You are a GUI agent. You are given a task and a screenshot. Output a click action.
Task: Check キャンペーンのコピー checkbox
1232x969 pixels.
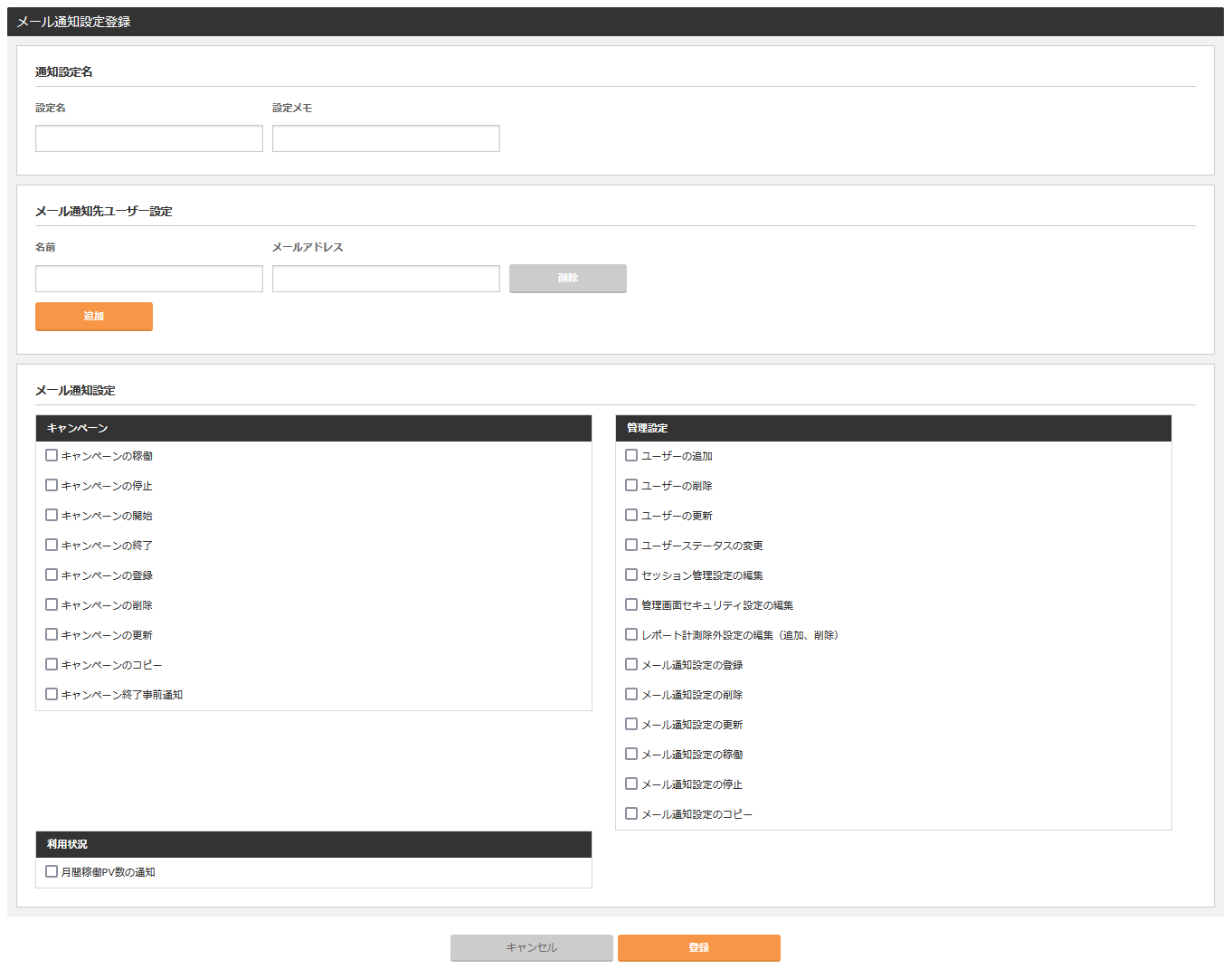coord(52,665)
